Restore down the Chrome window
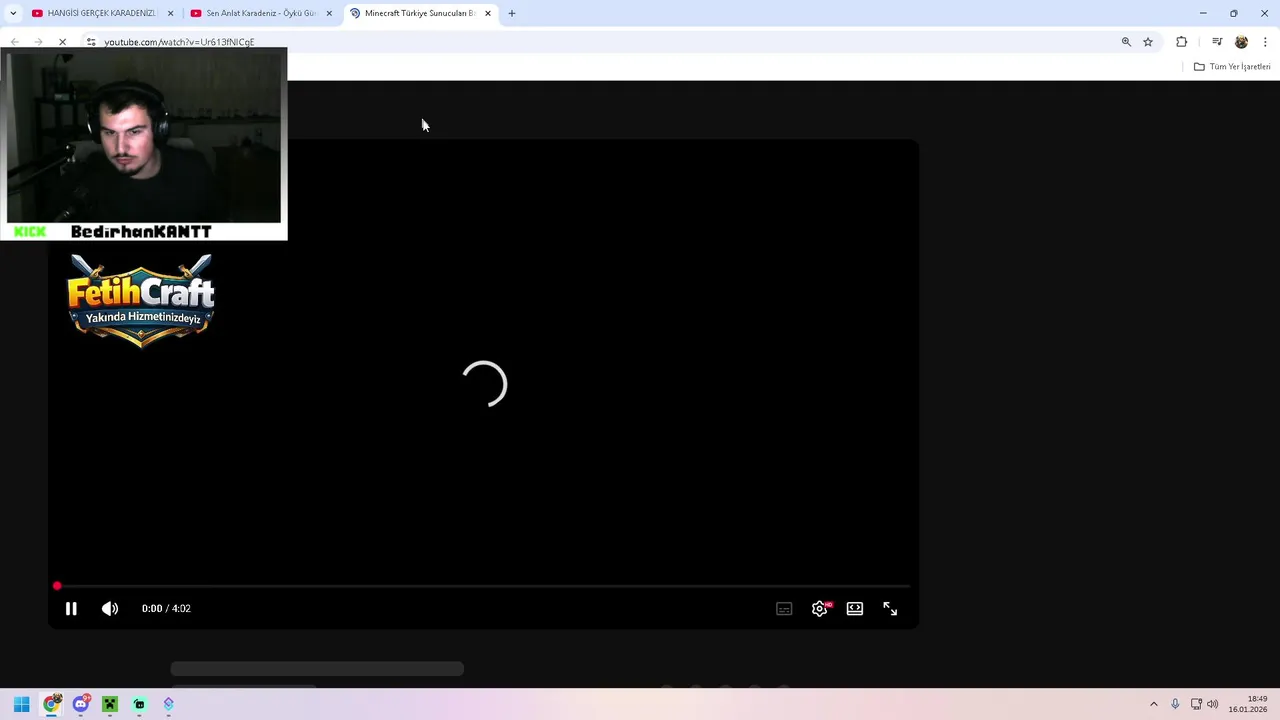Image resolution: width=1280 pixels, height=720 pixels. coord(1234,13)
